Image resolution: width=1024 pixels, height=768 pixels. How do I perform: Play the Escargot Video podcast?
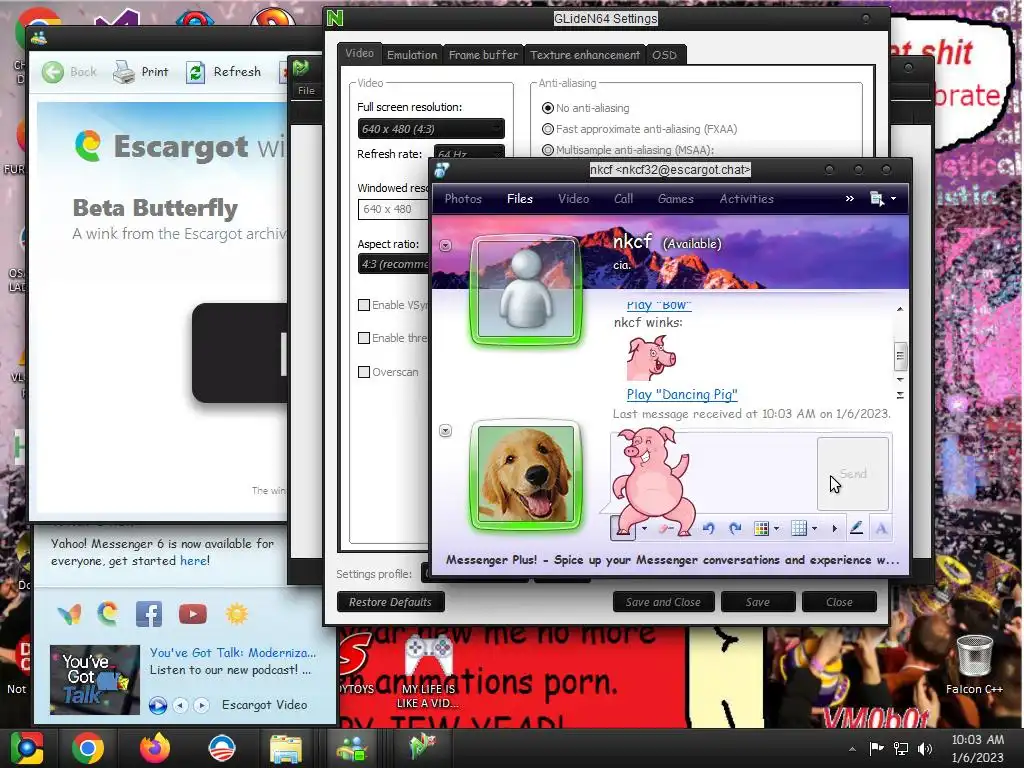157,705
